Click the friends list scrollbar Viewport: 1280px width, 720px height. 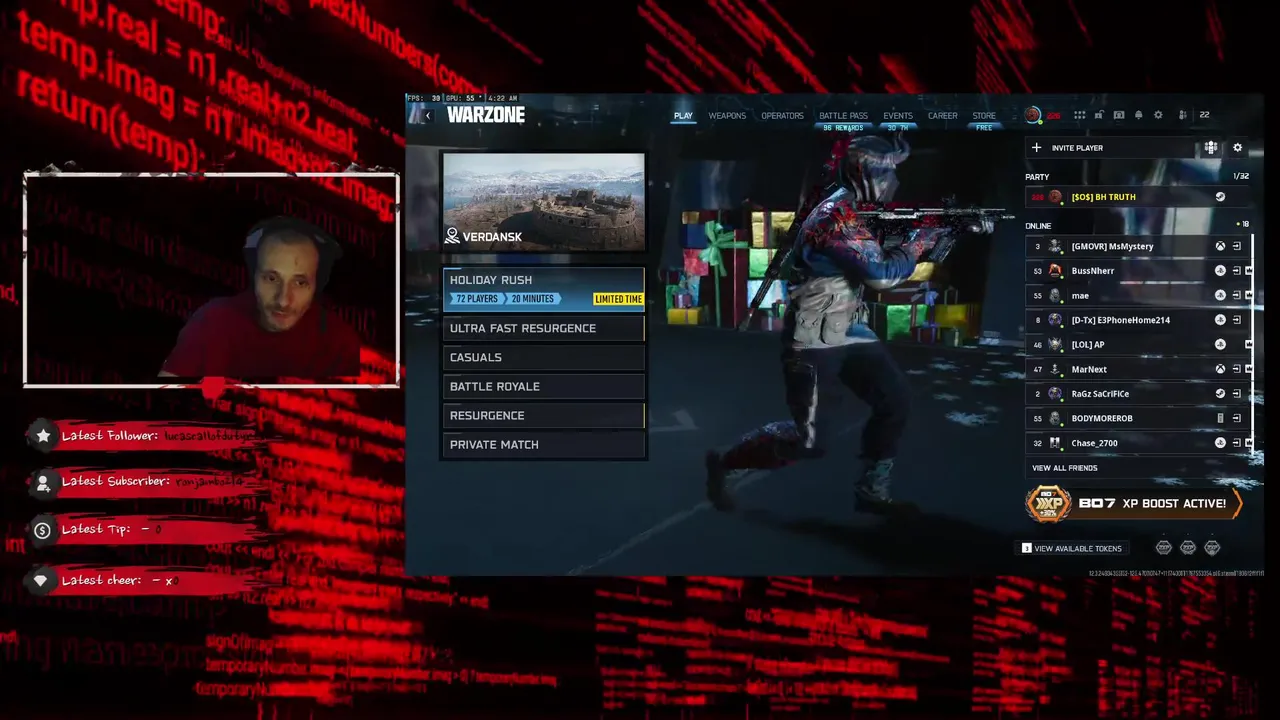coord(1252,345)
